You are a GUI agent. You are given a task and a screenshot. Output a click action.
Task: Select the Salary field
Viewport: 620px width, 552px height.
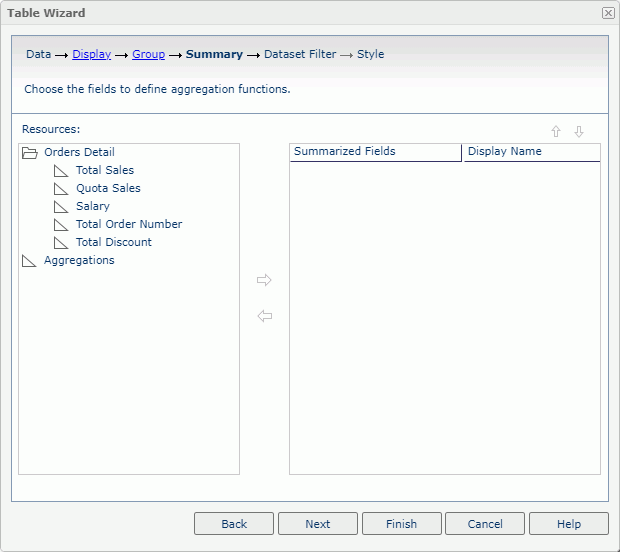93,206
